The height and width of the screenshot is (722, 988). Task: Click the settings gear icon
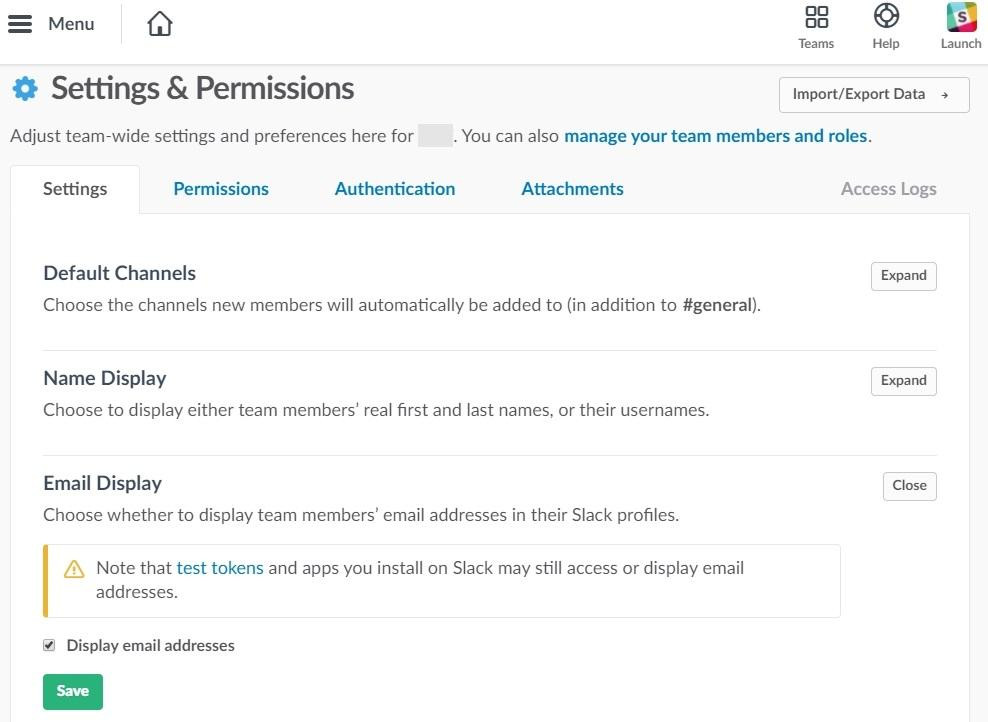pyautogui.click(x=25, y=88)
